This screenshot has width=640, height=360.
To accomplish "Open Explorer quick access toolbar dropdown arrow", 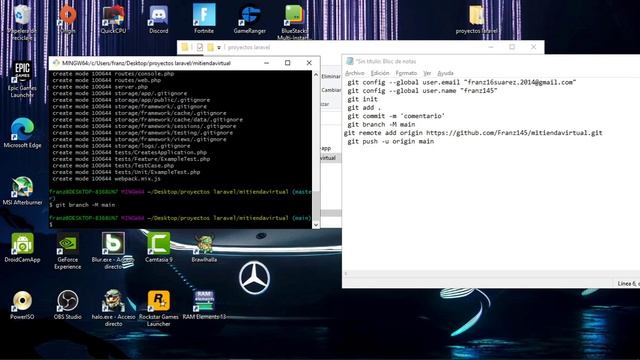I will [219, 48].
